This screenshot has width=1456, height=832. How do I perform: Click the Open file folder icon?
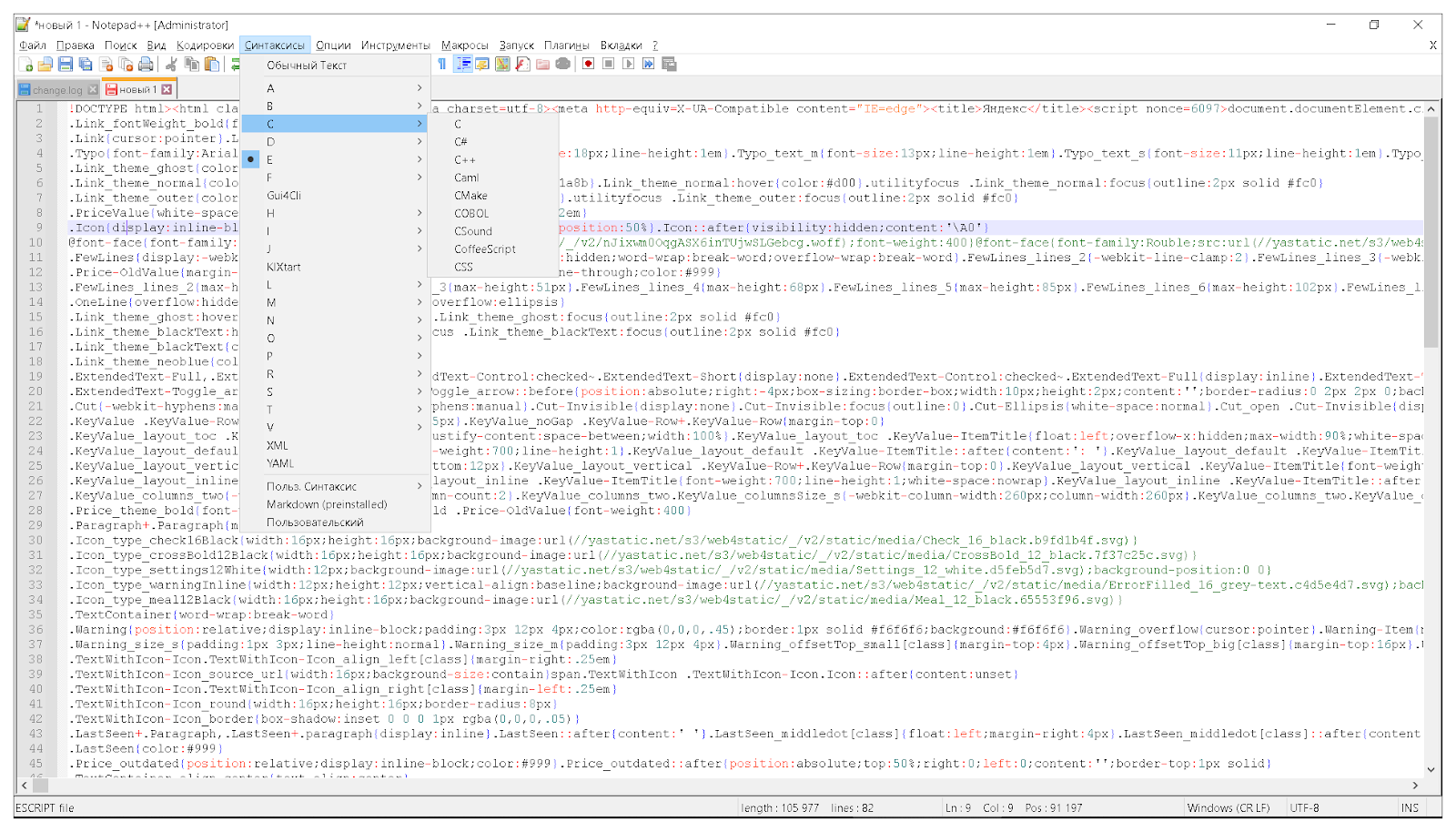tap(45, 65)
